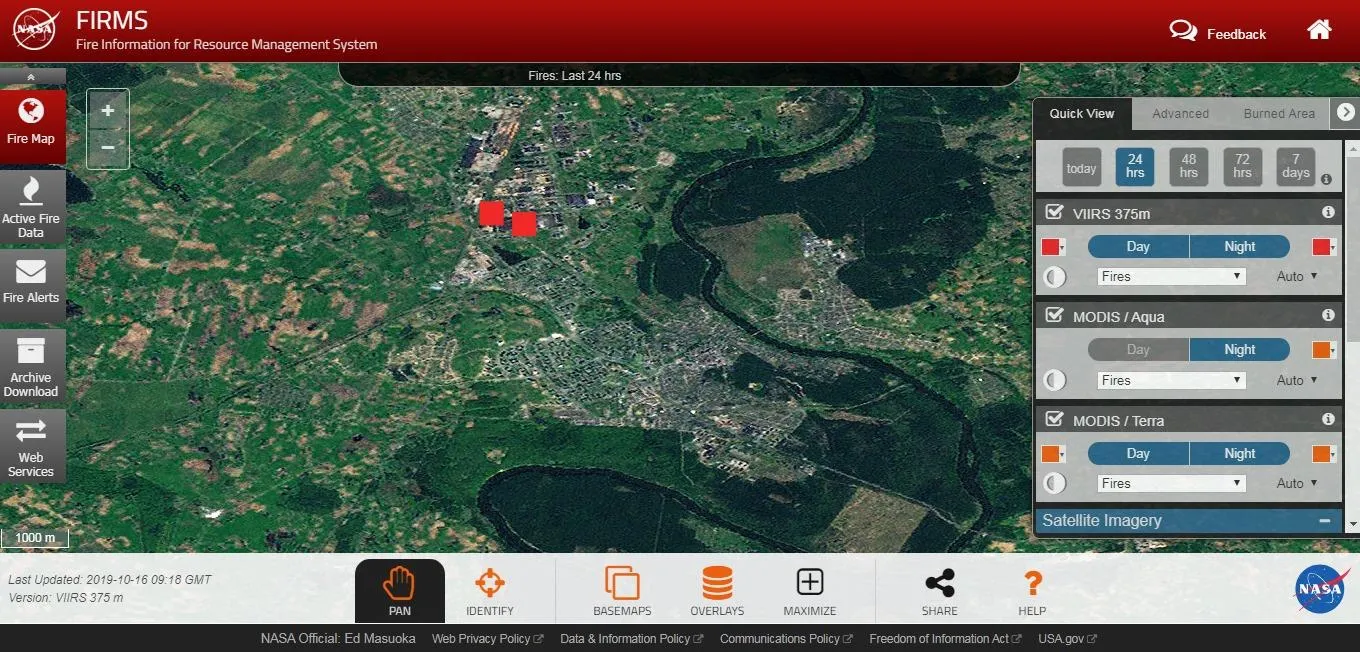This screenshot has width=1360, height=652.
Task: Click the VIIRS day red color swatch
Action: pos(1050,247)
